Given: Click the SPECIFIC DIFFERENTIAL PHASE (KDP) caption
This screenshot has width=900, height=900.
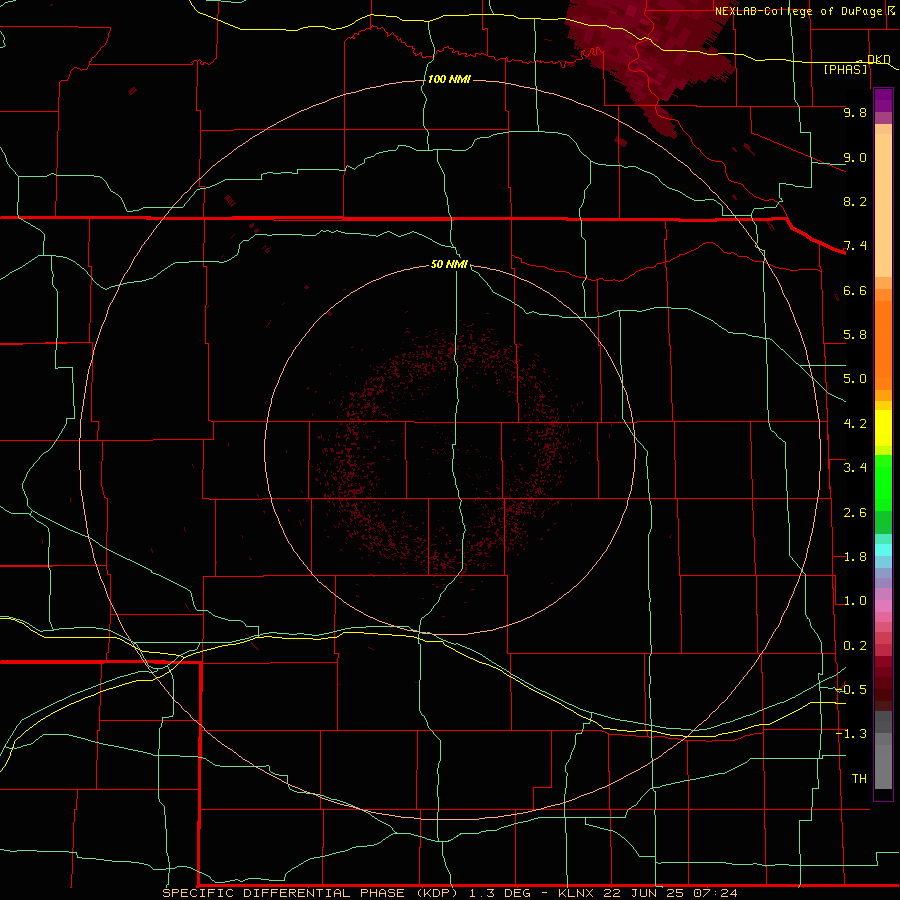Looking at the screenshot, I should click(310, 893).
